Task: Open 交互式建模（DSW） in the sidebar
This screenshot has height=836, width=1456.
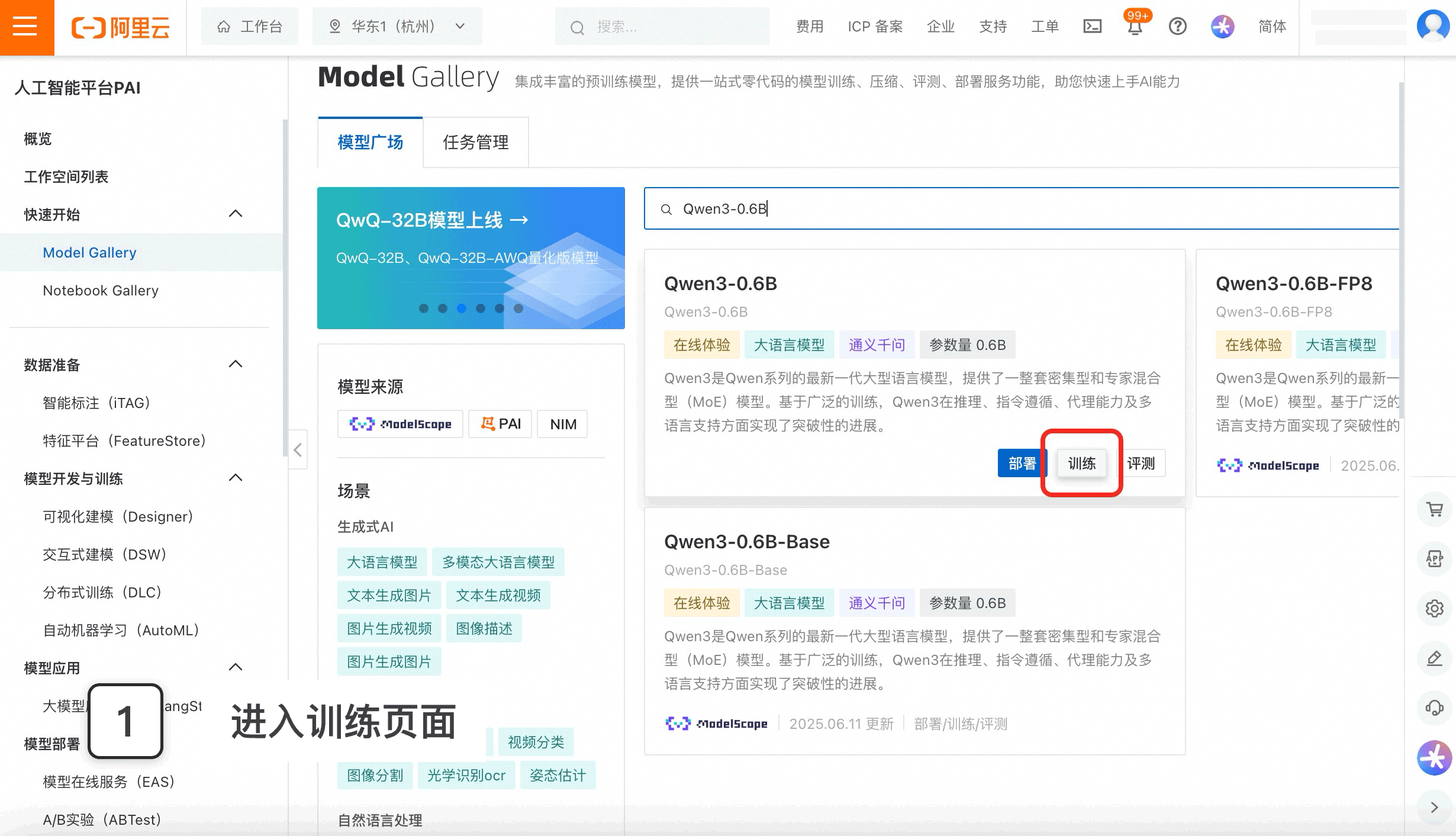Action: (105, 554)
